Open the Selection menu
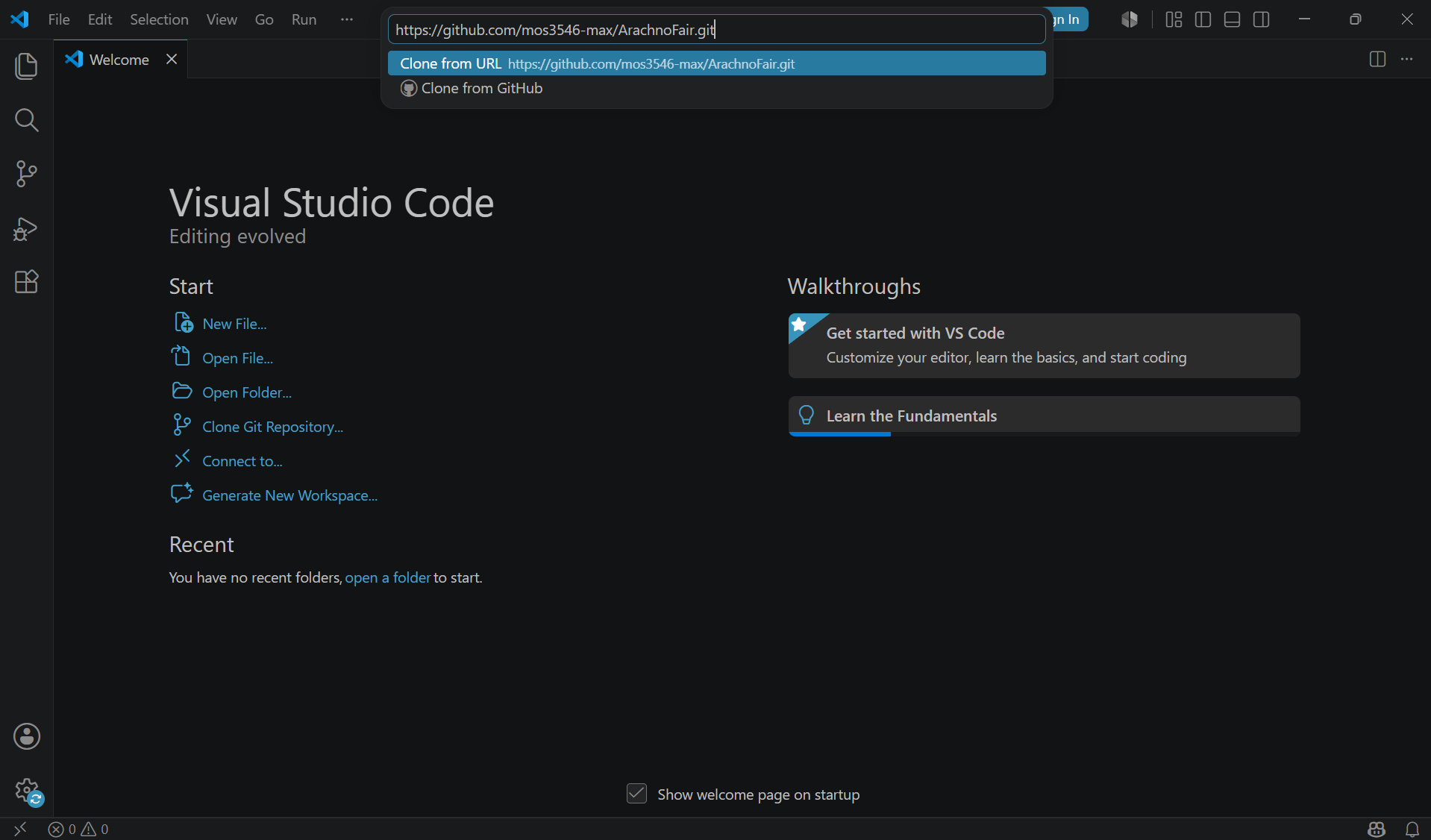The image size is (1431, 840). point(159,19)
